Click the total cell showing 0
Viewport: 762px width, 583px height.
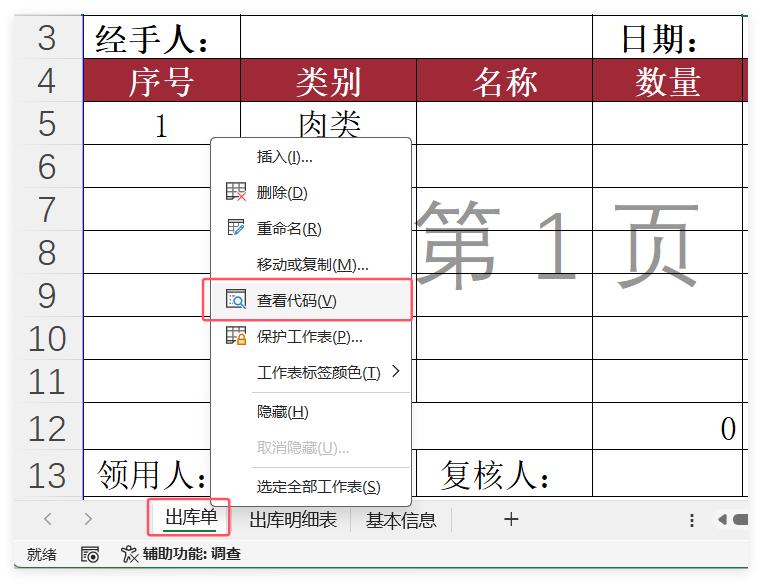[x=667, y=426]
